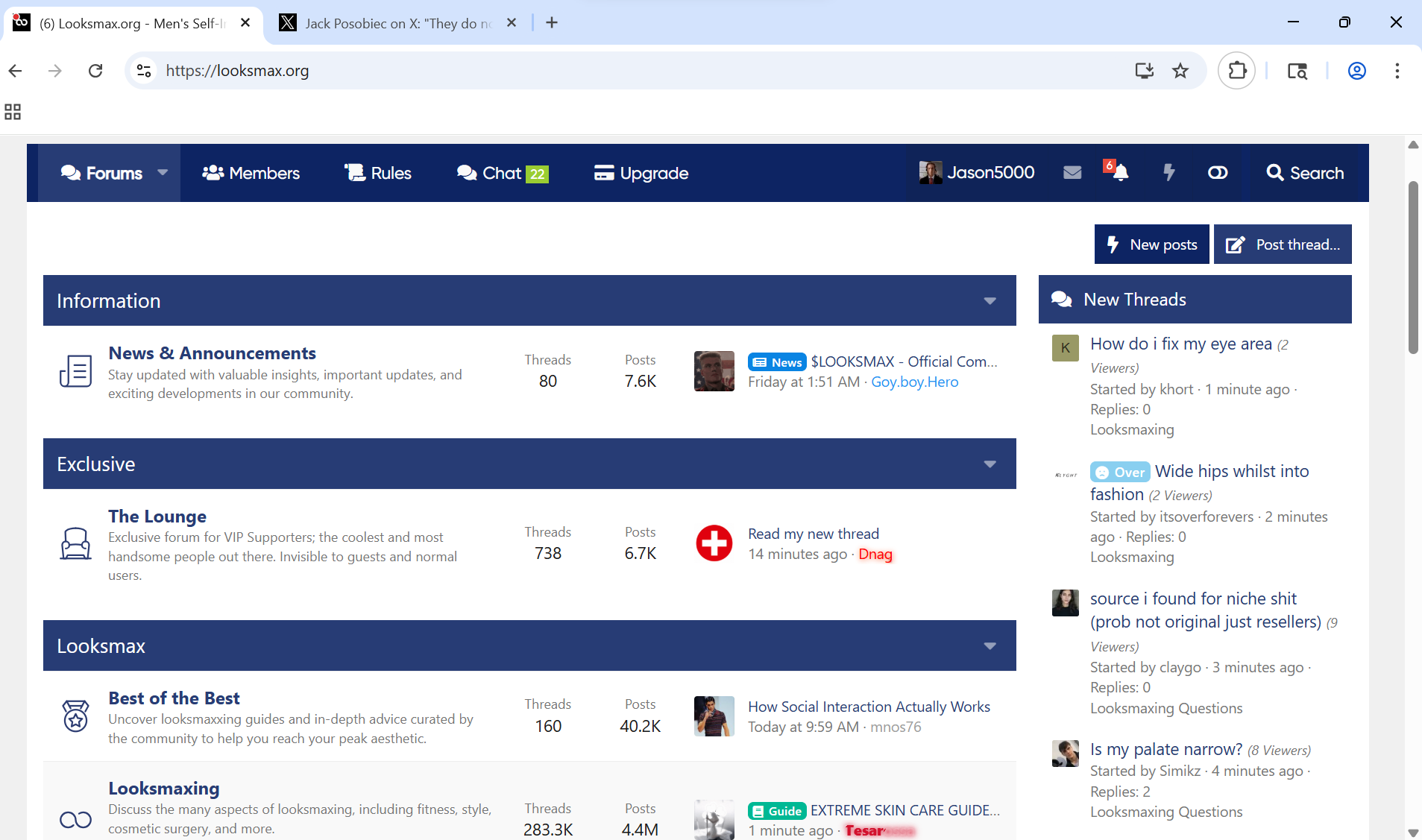Image resolution: width=1422 pixels, height=840 pixels.
Task: Open Dnag's red cross avatar
Action: pos(714,543)
